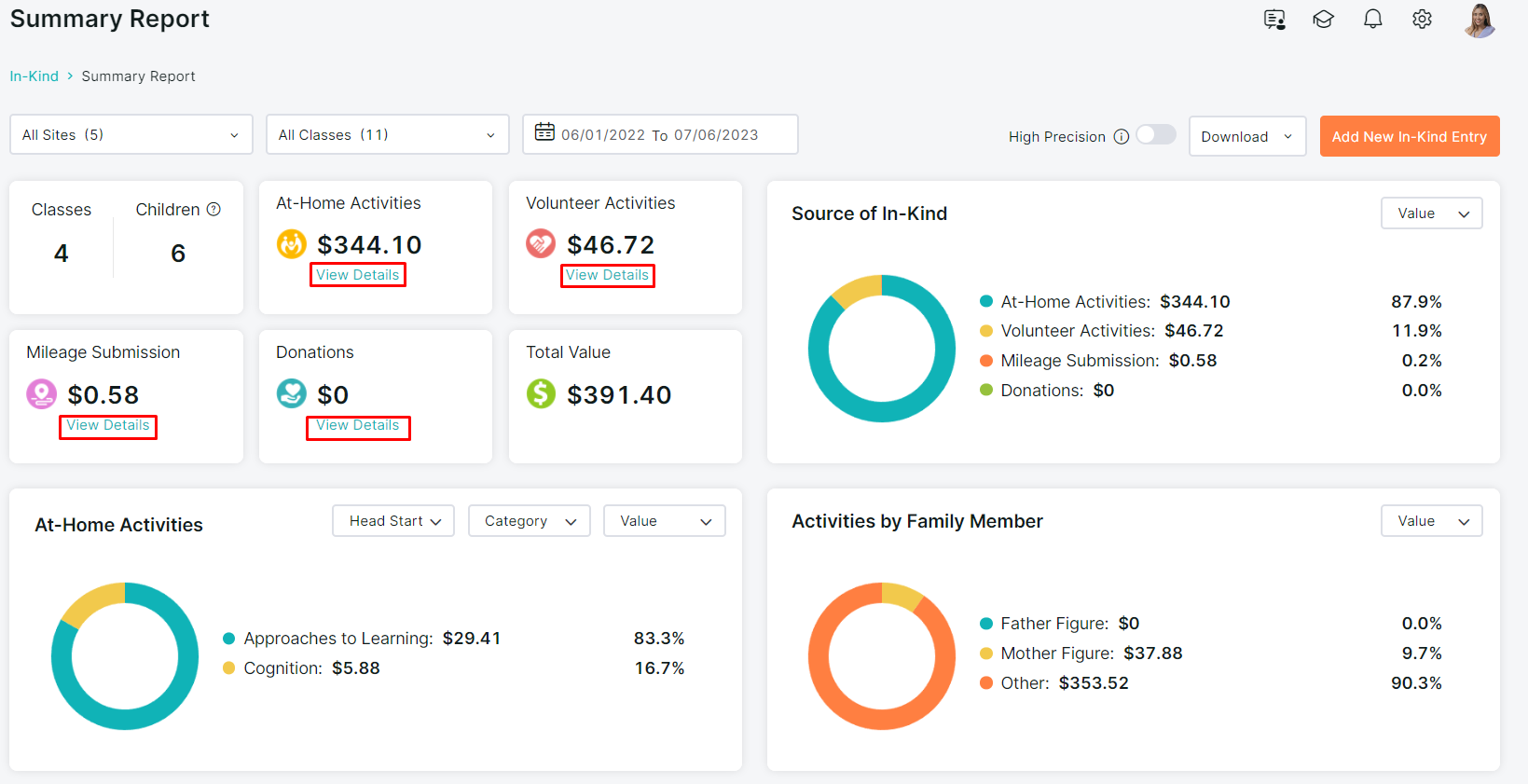
Task: Click Add New In-Kind Entry button
Action: [x=1410, y=136]
